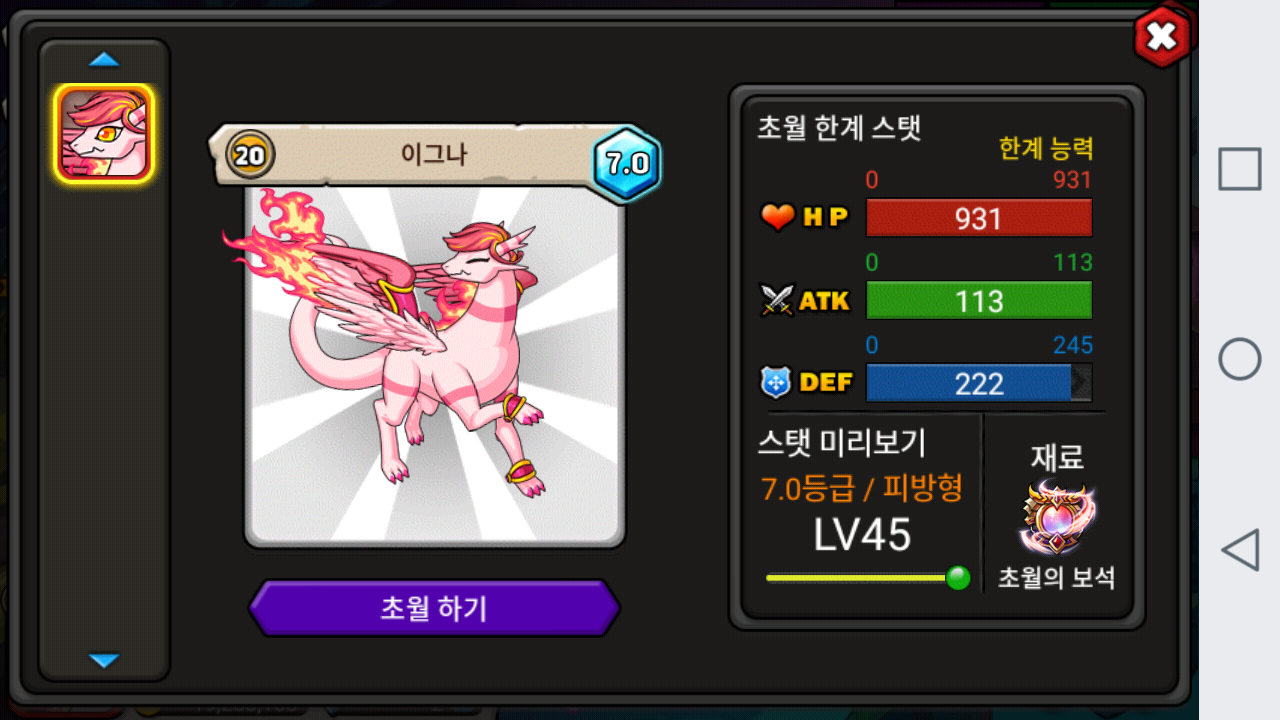Tap the 7.0 grade hexagon badge
Image resolution: width=1280 pixels, height=720 pixels.
pos(627,163)
